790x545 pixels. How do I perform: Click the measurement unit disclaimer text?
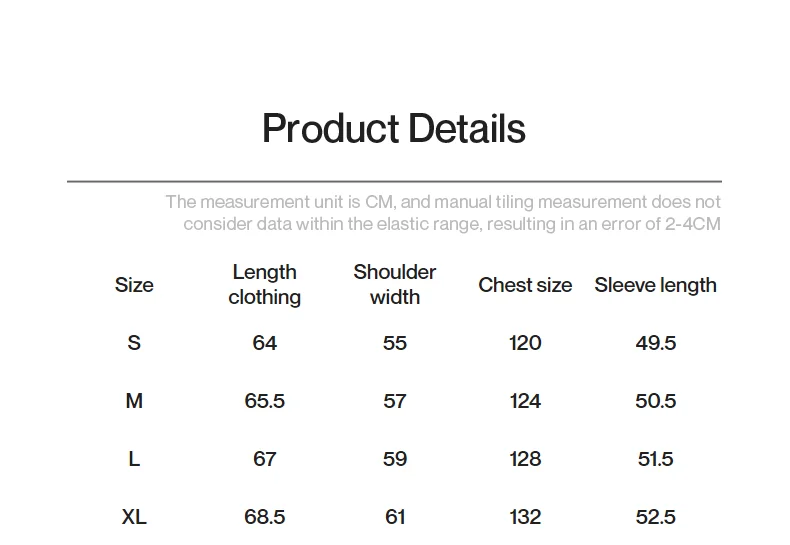pyautogui.click(x=443, y=213)
